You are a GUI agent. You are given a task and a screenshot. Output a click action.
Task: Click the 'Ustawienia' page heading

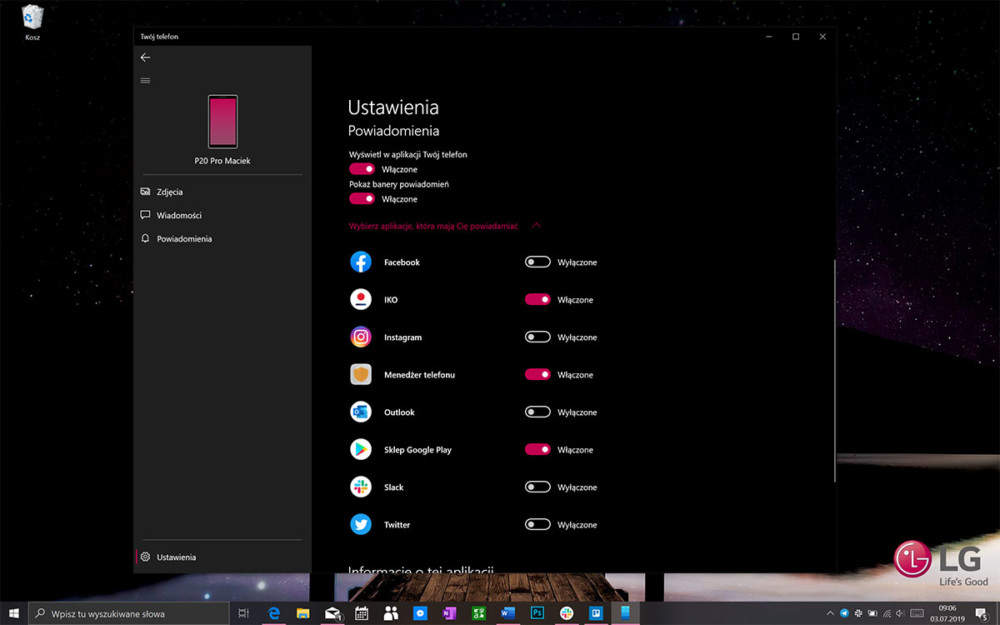(x=393, y=107)
